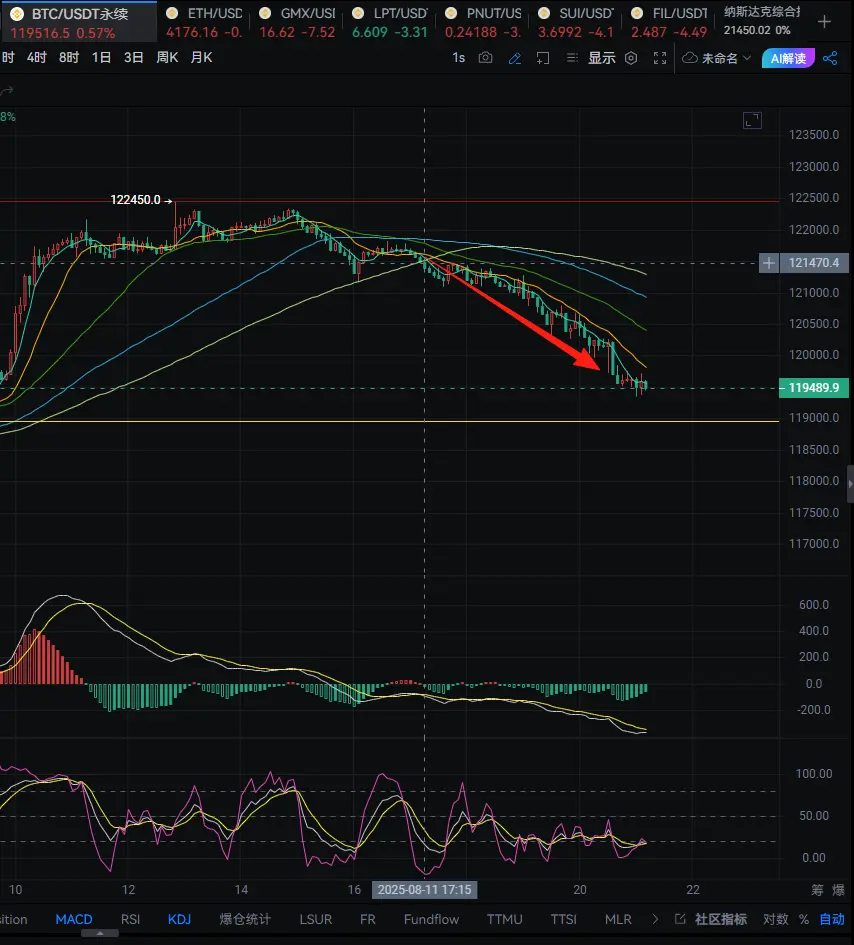Toggle the RSI indicator
The width and height of the screenshot is (854, 945).
pos(130,919)
